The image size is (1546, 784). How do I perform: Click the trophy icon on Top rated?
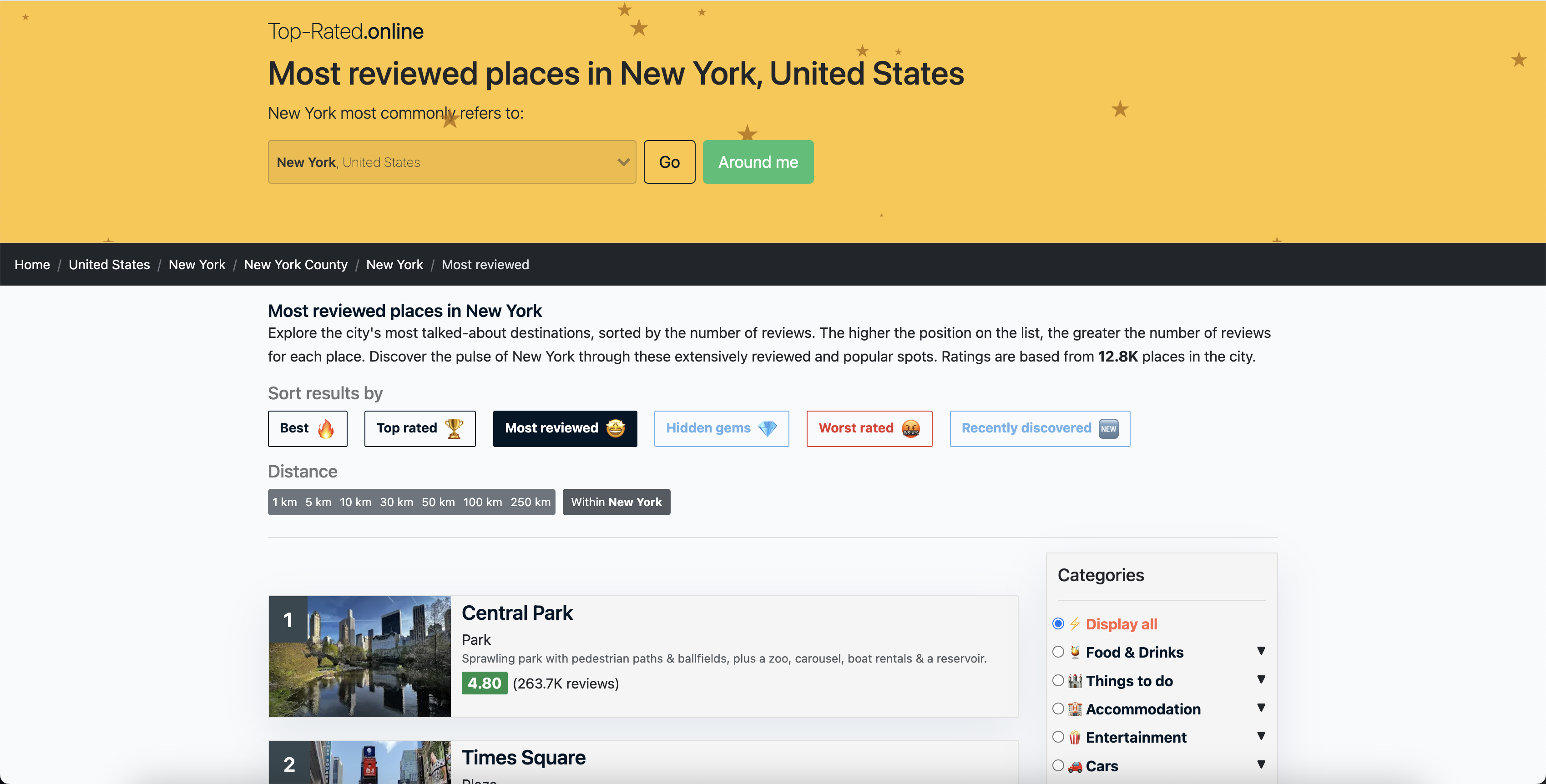click(x=454, y=428)
